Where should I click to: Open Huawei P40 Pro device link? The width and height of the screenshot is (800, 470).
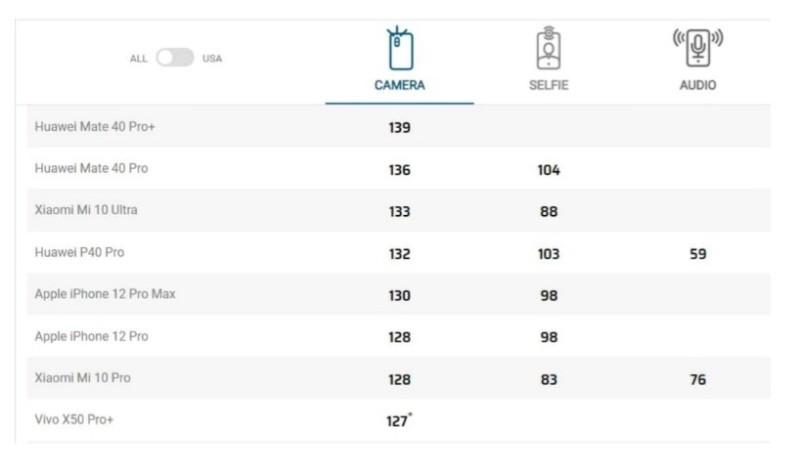[79, 253]
